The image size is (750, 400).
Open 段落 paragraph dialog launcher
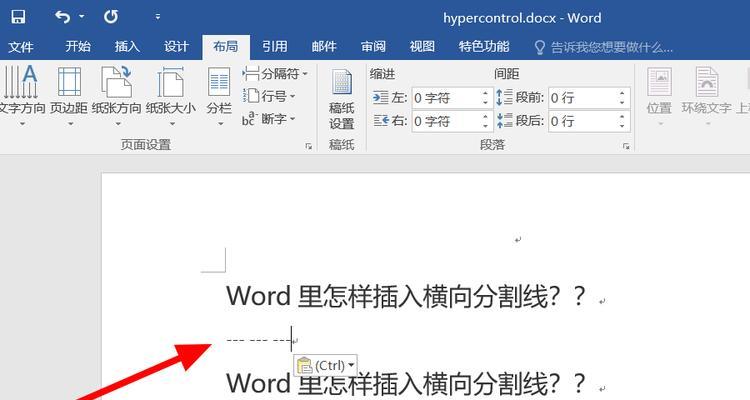point(626,146)
